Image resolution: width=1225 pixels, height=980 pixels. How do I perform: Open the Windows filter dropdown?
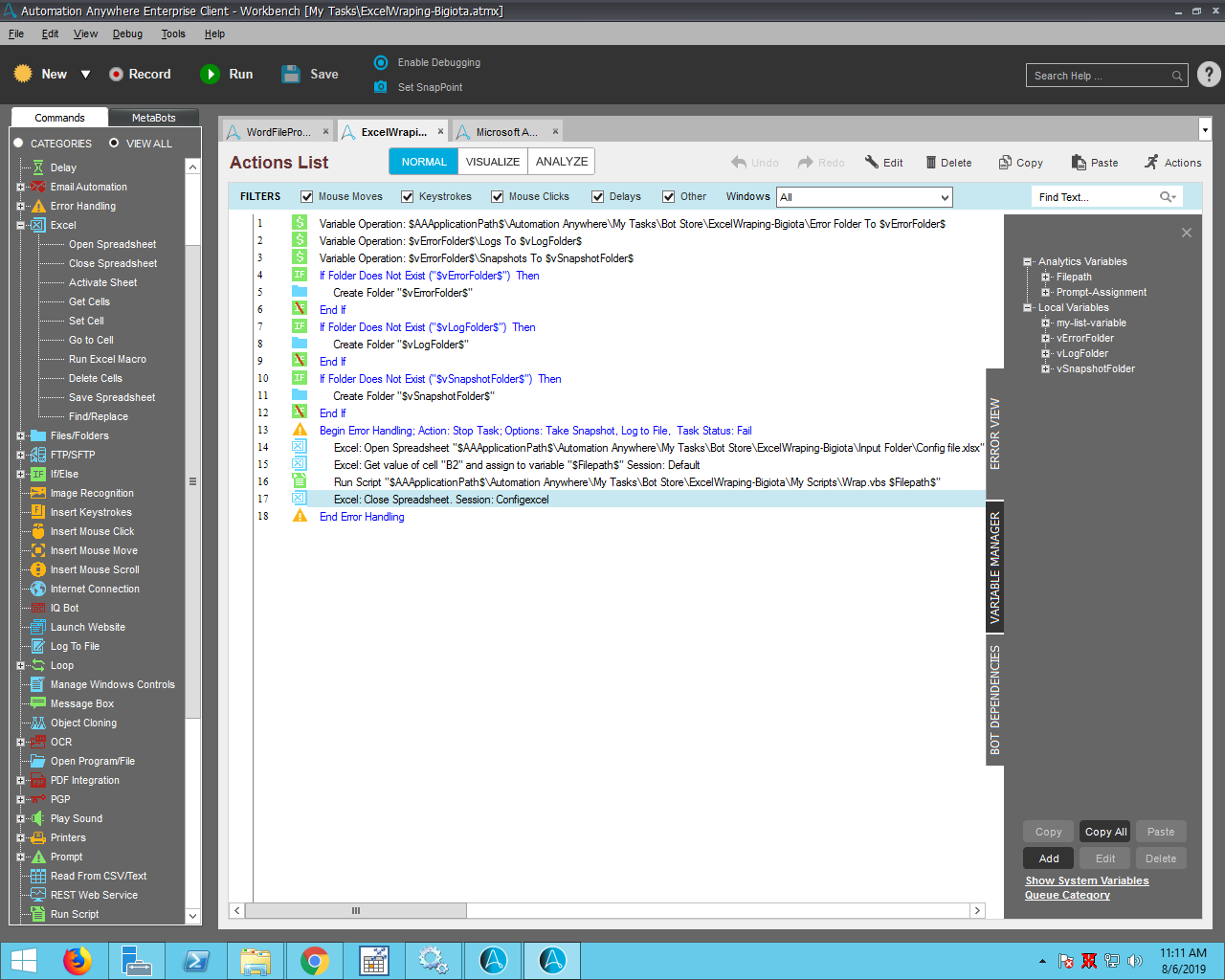point(945,197)
